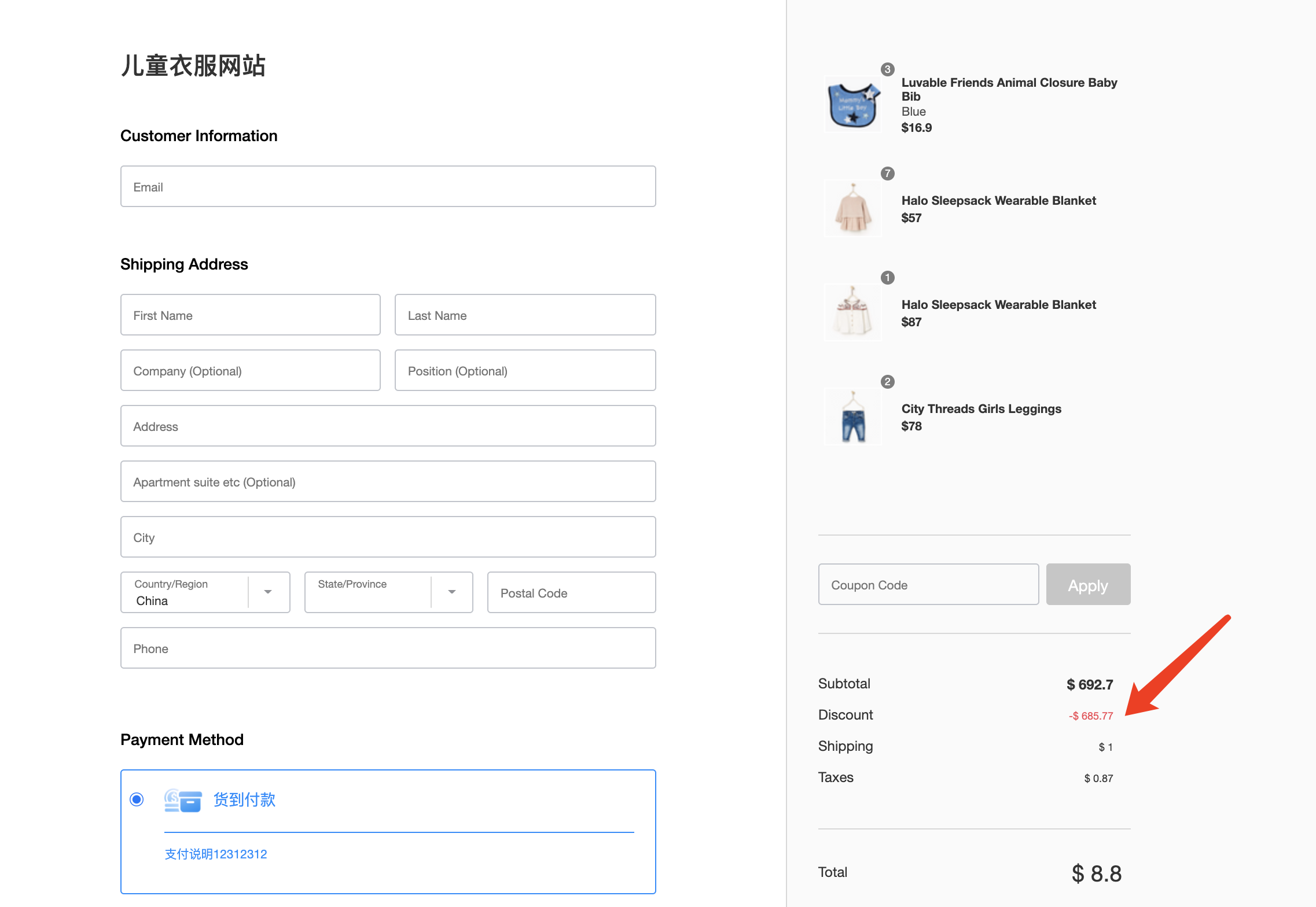Click into the Coupon Code field

coord(928,585)
